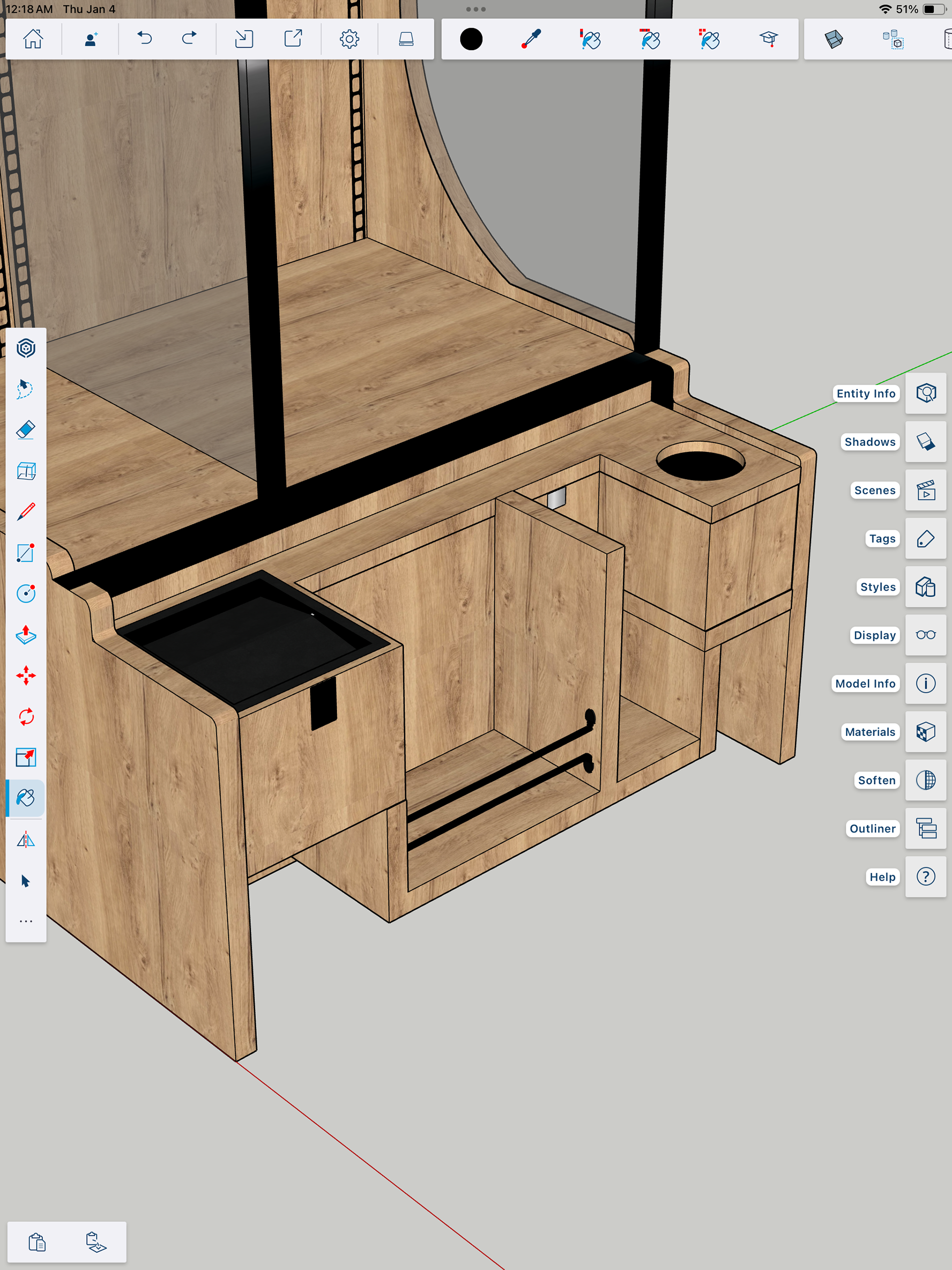Tap the black current color swatch

click(471, 39)
